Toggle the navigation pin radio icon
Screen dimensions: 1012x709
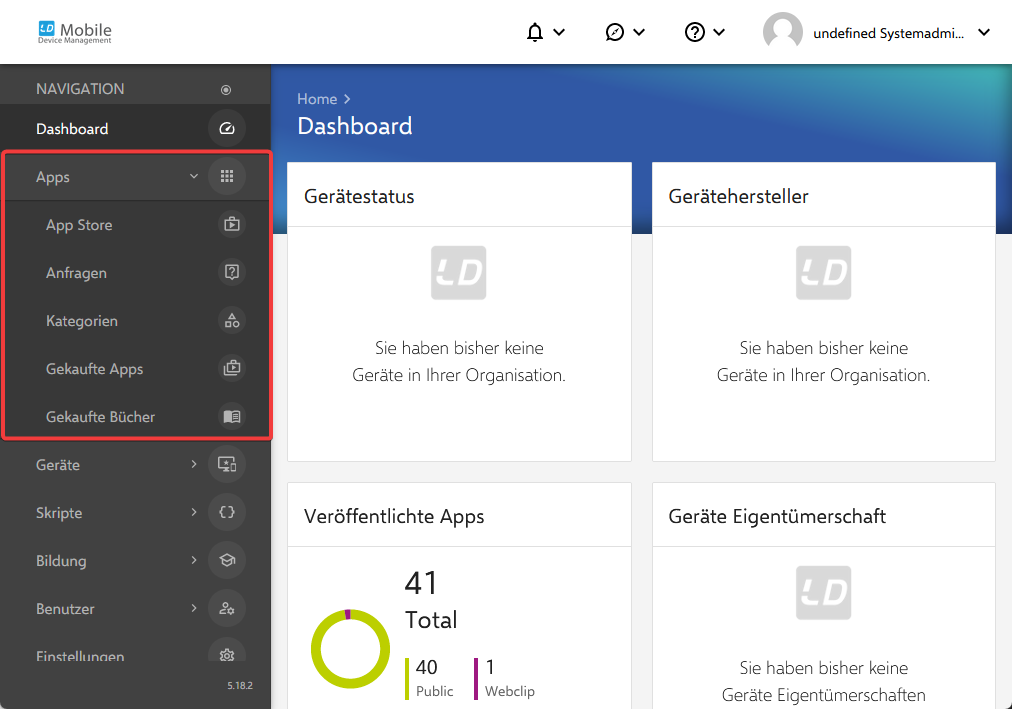tap(226, 90)
